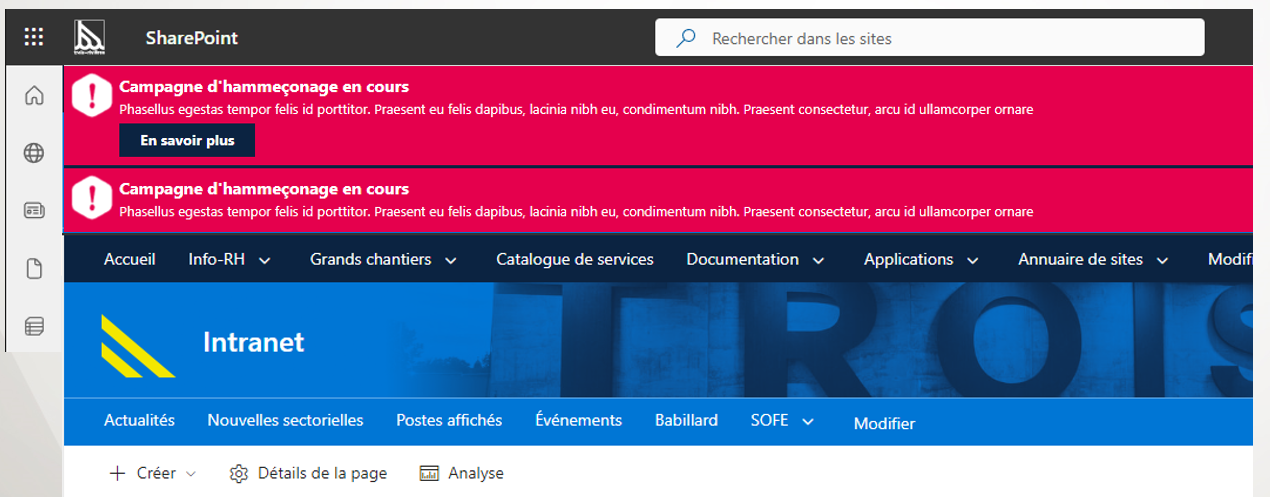The width and height of the screenshot is (1270, 497).
Task: Click the first alert banner warning icon
Action: (x=92, y=96)
